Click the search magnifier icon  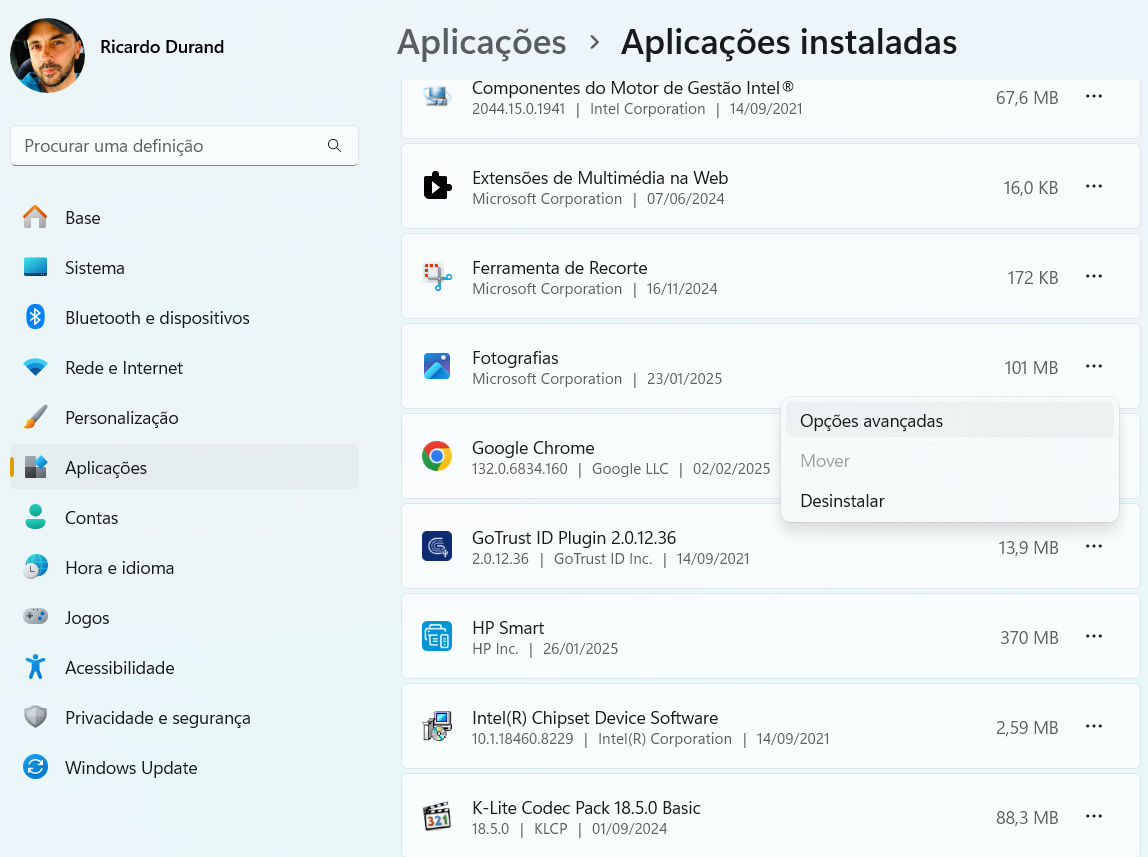pyautogui.click(x=334, y=146)
